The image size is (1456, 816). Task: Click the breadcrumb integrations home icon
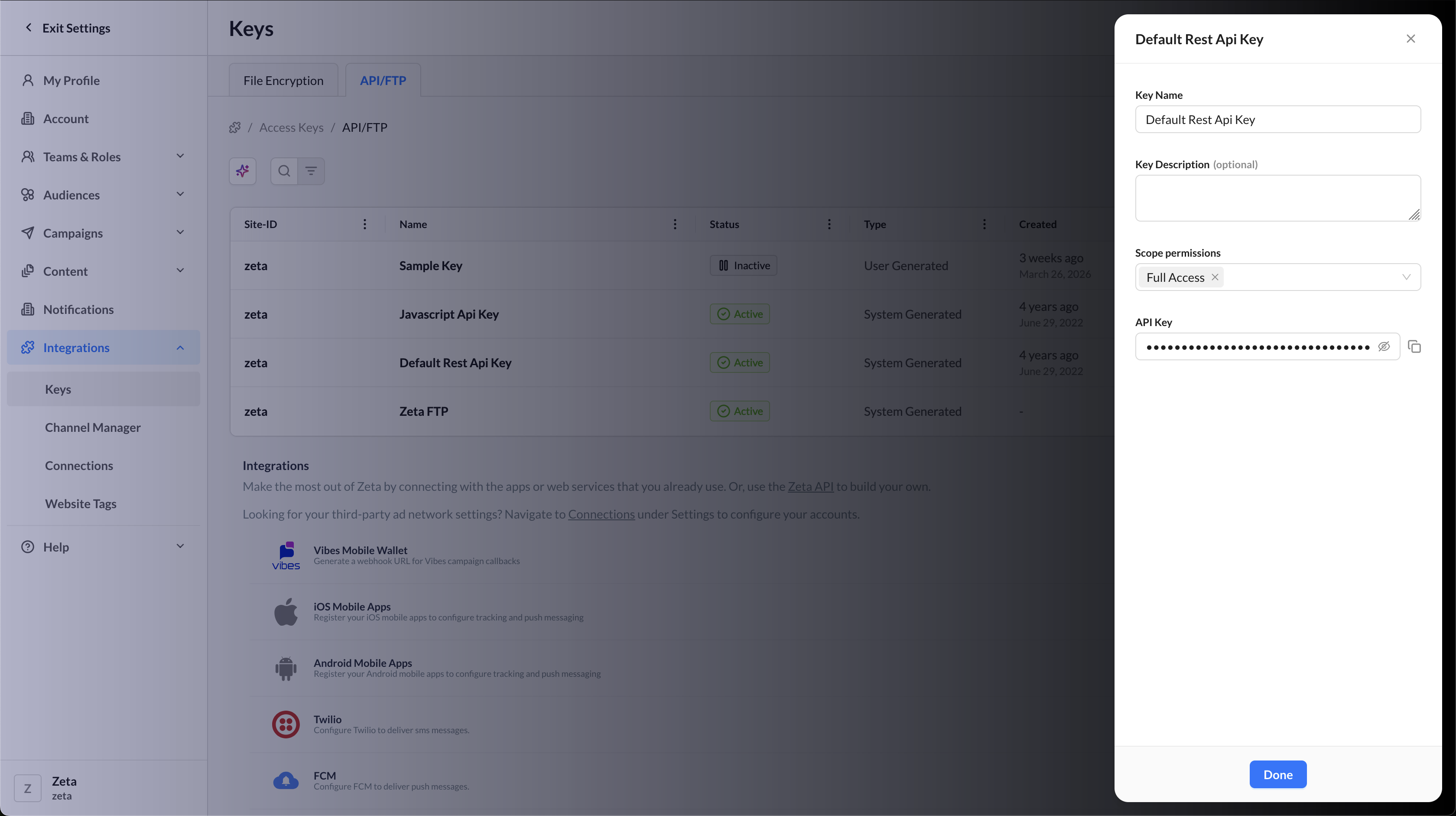click(x=235, y=127)
